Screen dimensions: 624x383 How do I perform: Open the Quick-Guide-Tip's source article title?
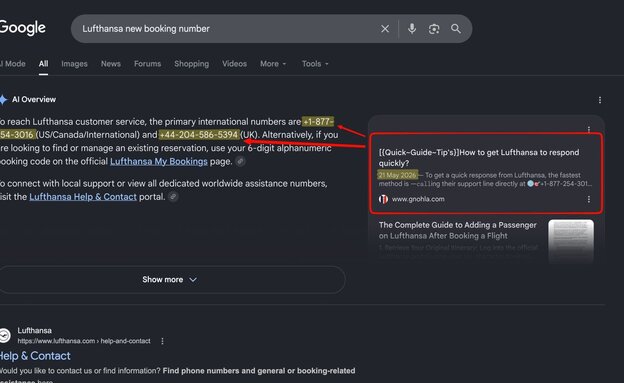[479, 158]
